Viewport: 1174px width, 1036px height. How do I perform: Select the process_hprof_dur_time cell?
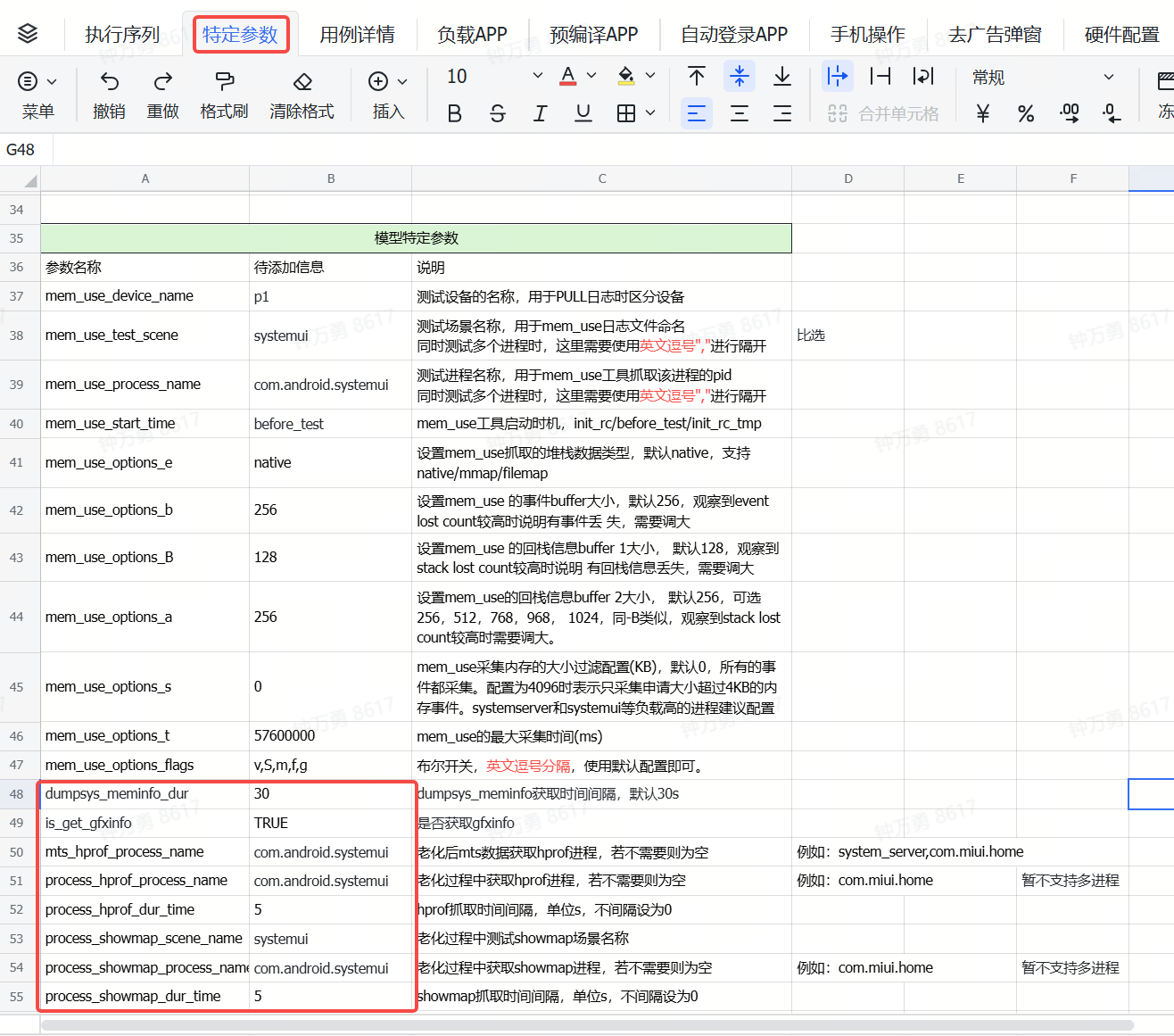click(x=145, y=909)
